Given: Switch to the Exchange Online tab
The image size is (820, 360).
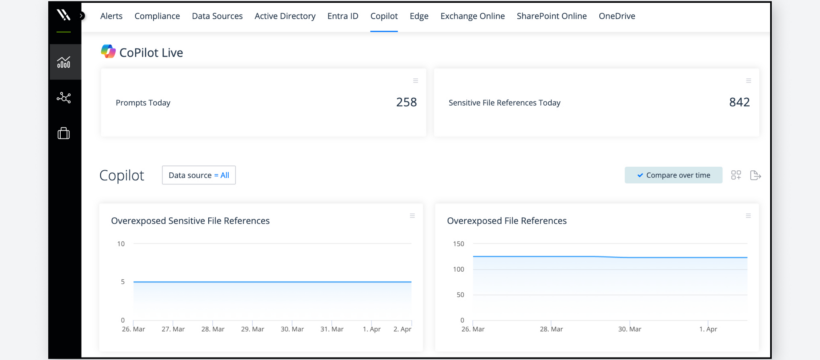Looking at the screenshot, I should click(x=473, y=16).
